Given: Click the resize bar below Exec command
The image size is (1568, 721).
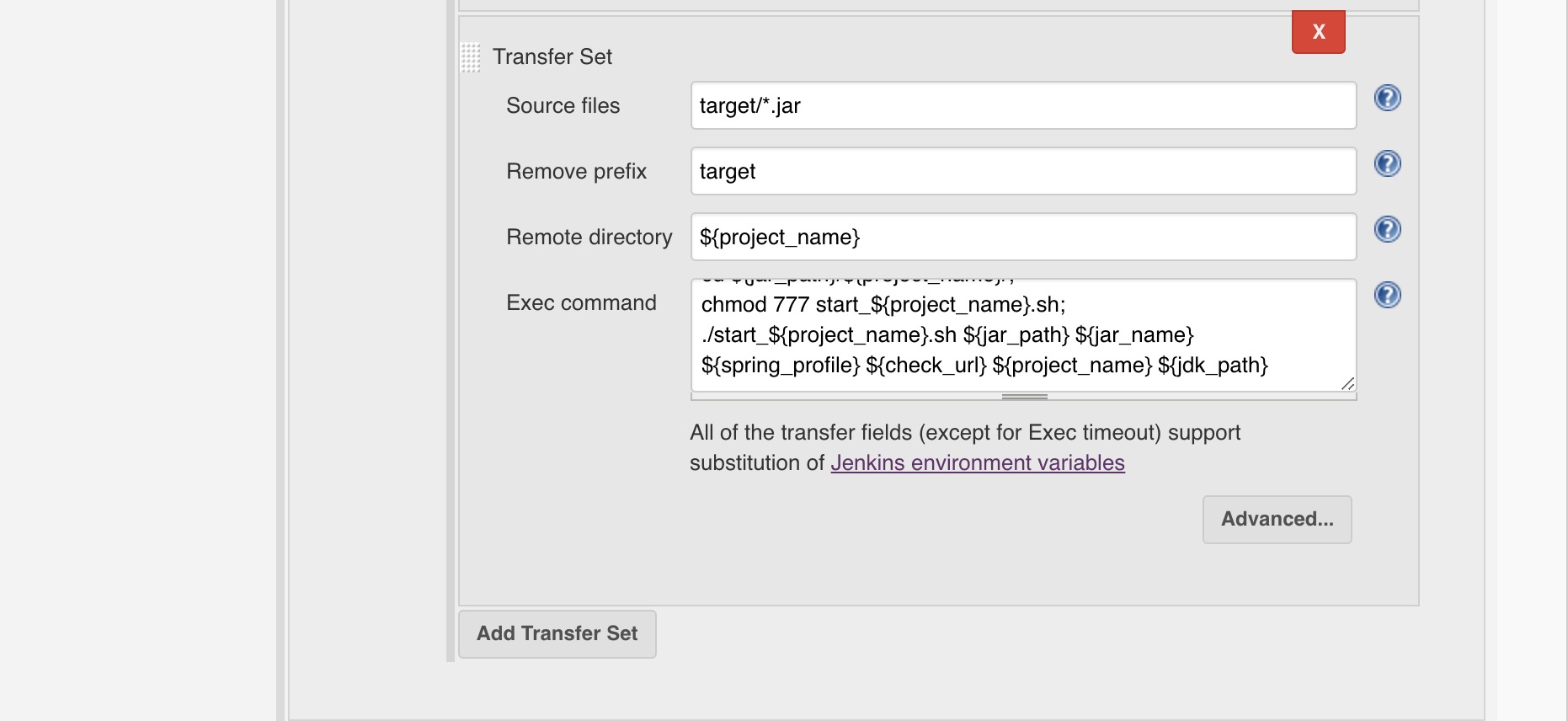Looking at the screenshot, I should pos(1024,397).
